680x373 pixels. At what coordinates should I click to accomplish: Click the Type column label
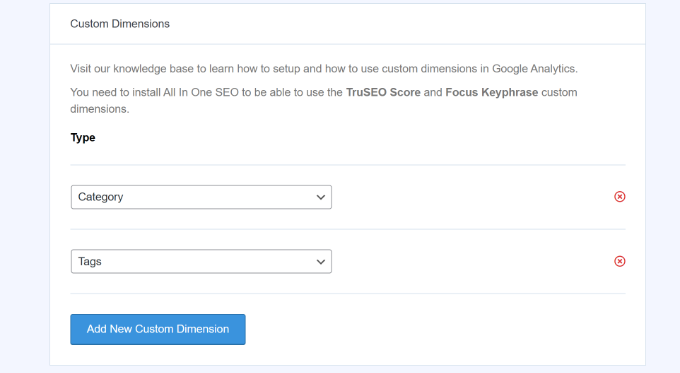(x=83, y=137)
